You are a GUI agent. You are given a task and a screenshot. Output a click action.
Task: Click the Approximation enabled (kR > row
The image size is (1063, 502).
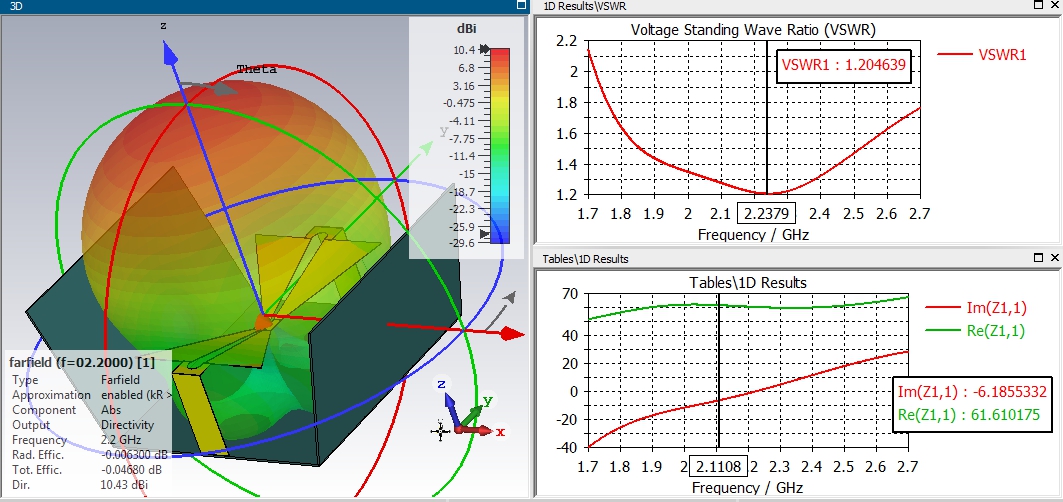[92, 395]
